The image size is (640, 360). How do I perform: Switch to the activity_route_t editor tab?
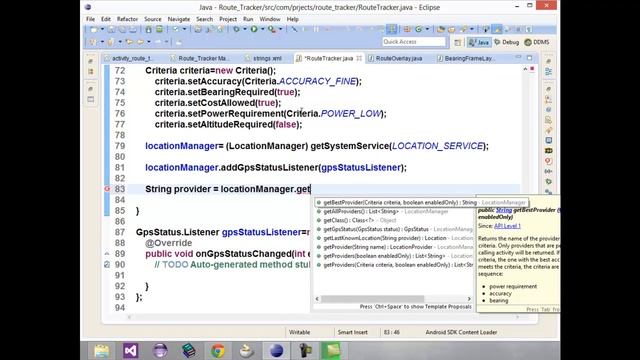128,58
